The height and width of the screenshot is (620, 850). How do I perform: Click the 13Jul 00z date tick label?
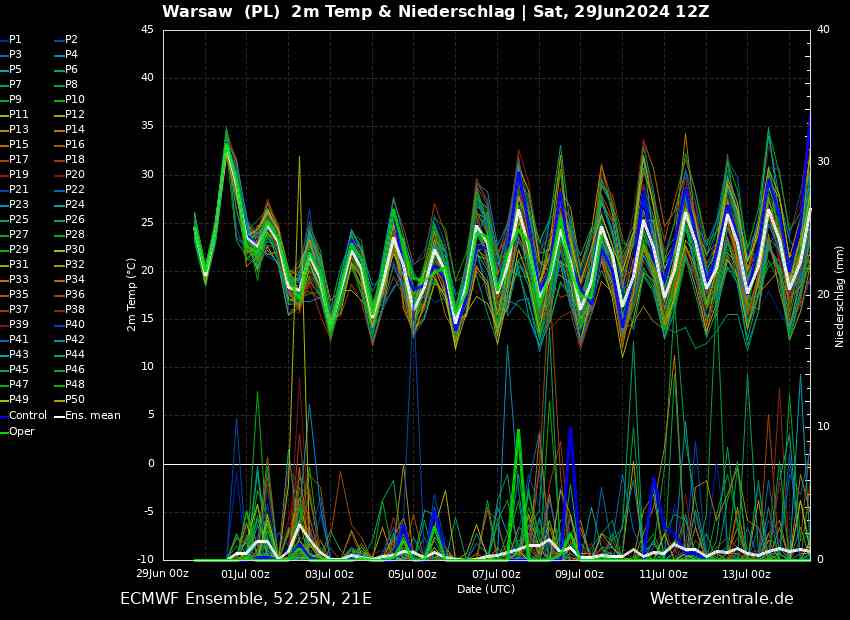pyautogui.click(x=746, y=574)
